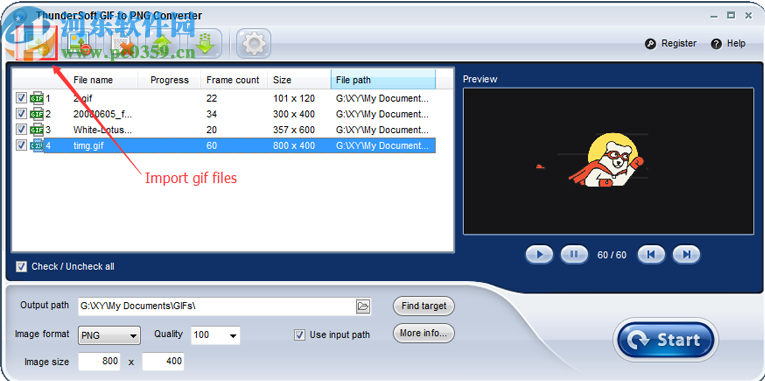This screenshot has height=381, width=765.
Task: Click the Start conversion button
Action: (x=665, y=340)
